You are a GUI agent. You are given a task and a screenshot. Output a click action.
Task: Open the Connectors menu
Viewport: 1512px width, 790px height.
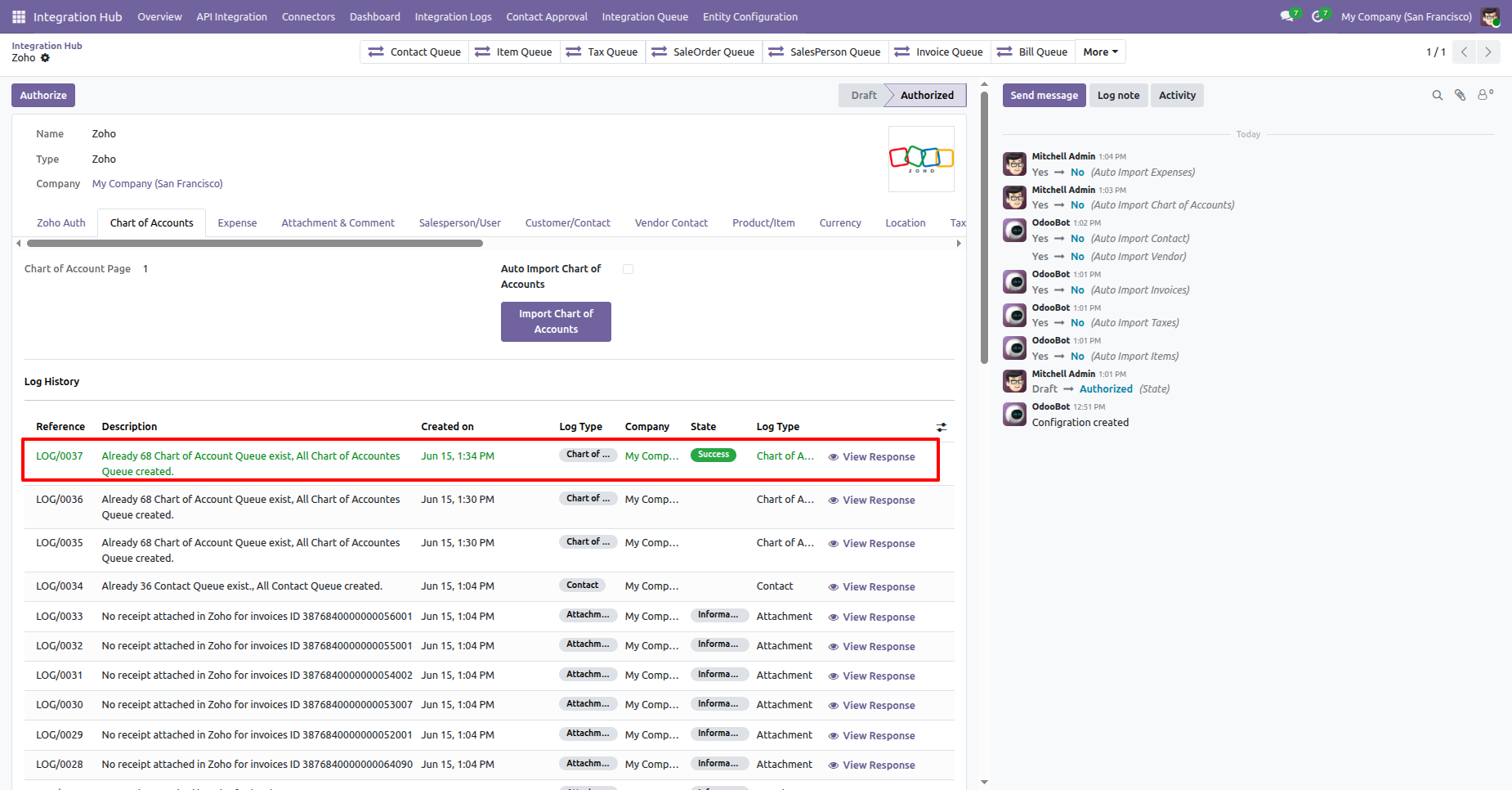pos(308,16)
